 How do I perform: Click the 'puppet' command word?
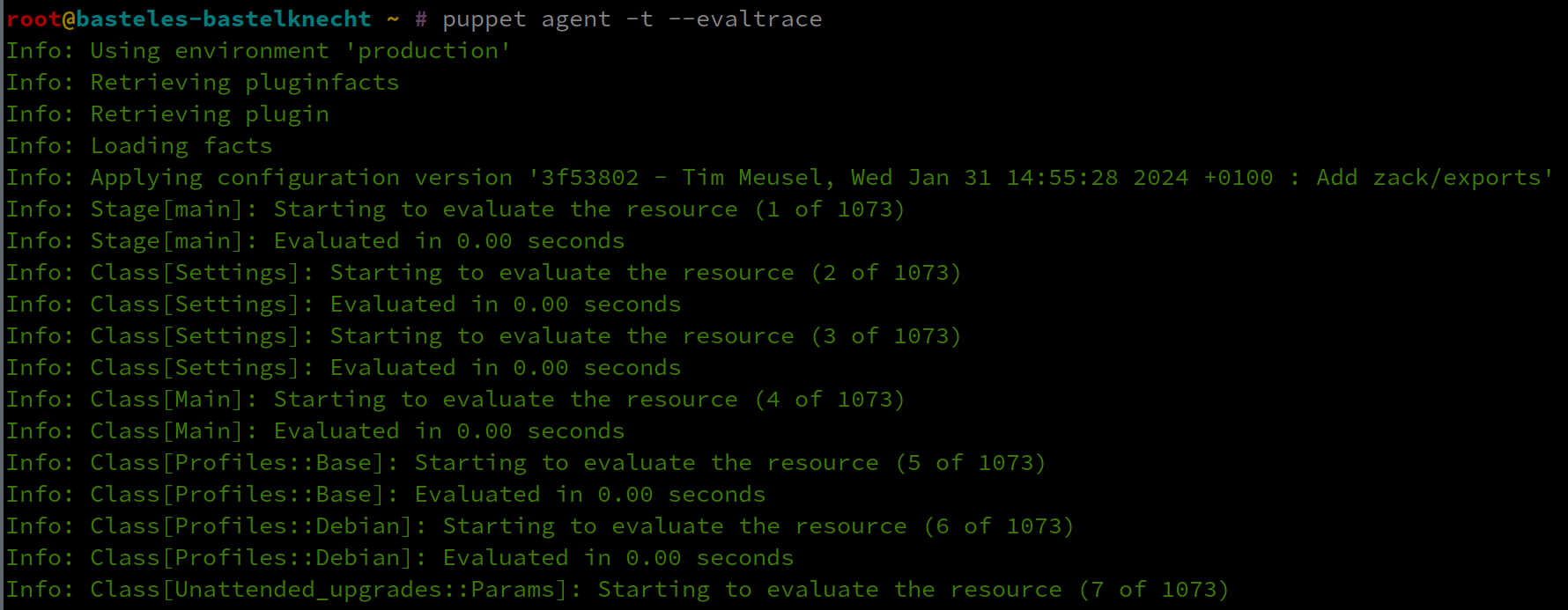[x=484, y=19]
